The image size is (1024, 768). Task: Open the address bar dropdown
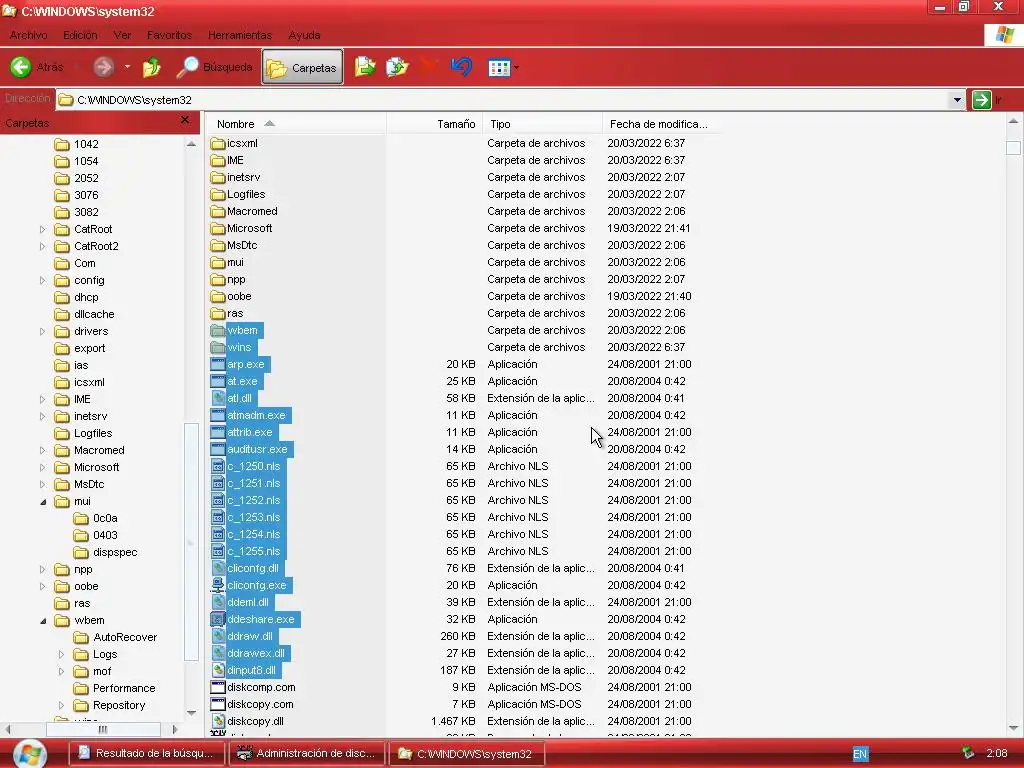tap(957, 100)
